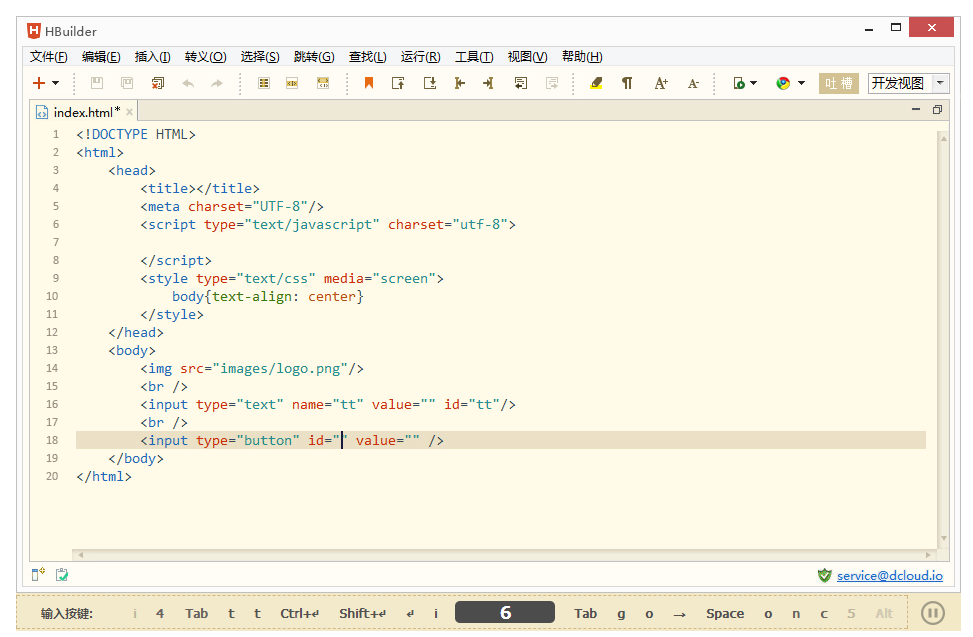
Task: Select the index.html editor tab
Action: (83, 112)
